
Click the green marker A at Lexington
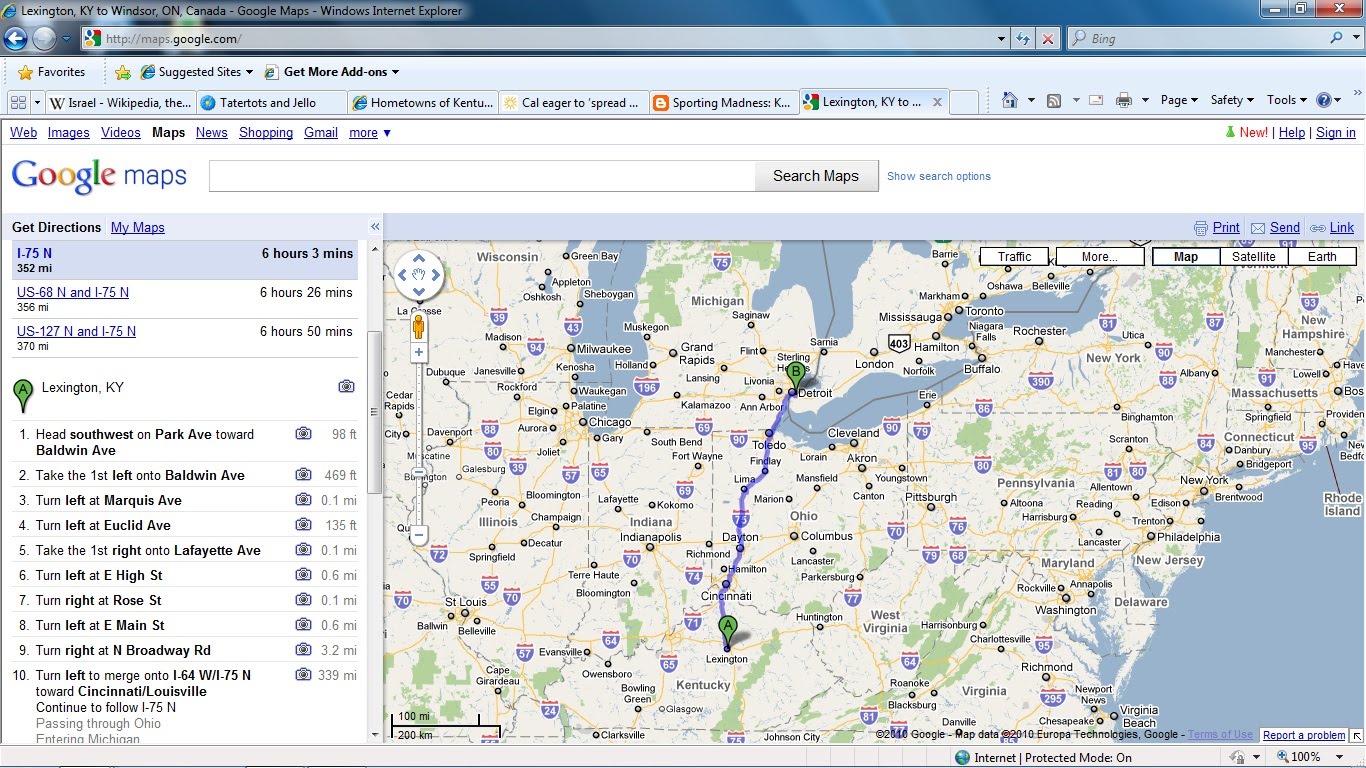[x=727, y=632]
